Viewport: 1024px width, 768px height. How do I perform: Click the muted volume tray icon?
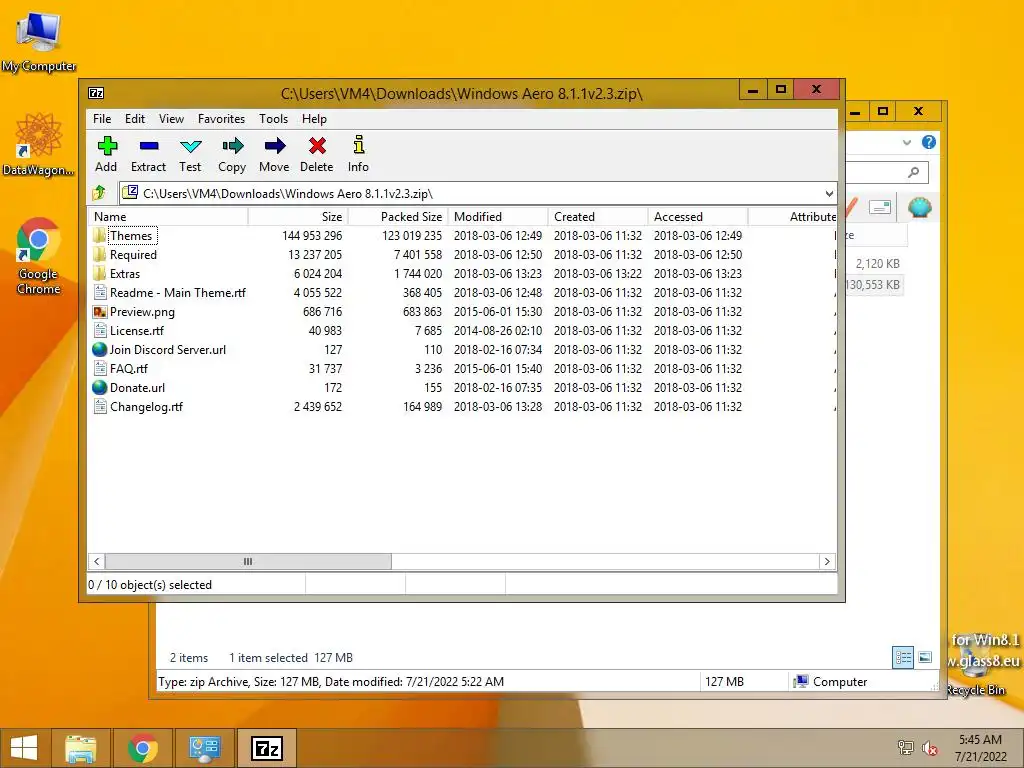[x=929, y=748]
